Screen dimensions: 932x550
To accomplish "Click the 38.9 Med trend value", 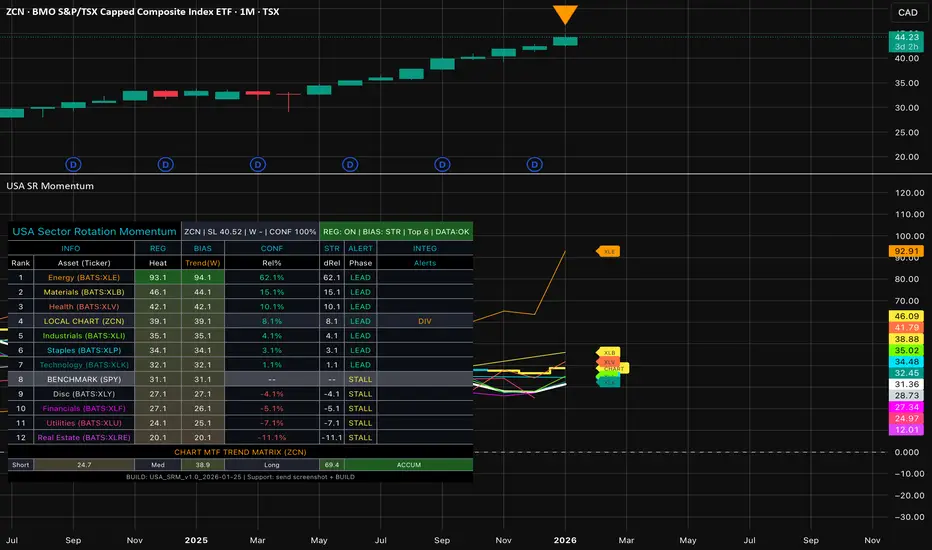I will tap(203, 465).
